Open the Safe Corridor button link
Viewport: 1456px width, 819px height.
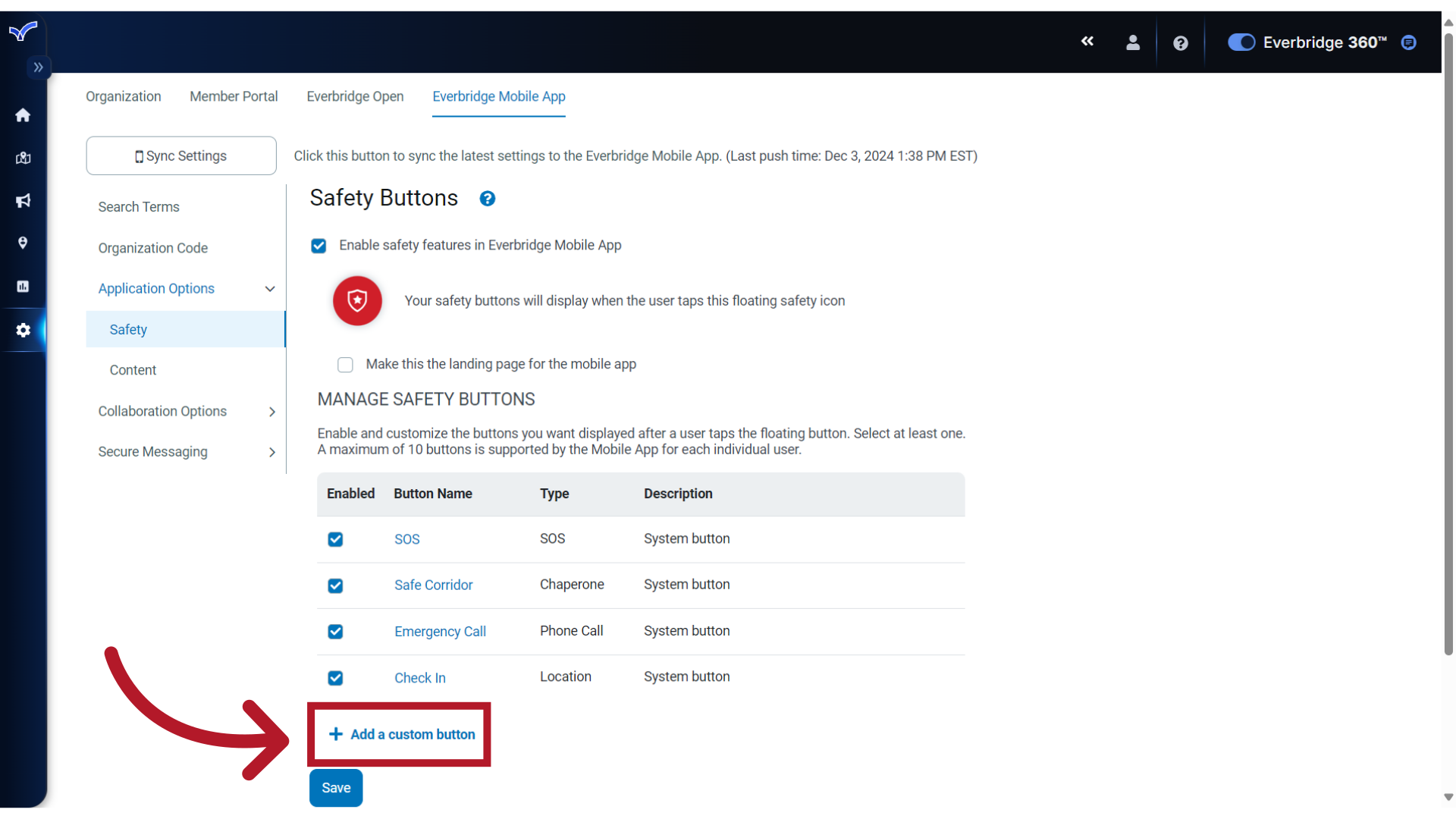[434, 585]
